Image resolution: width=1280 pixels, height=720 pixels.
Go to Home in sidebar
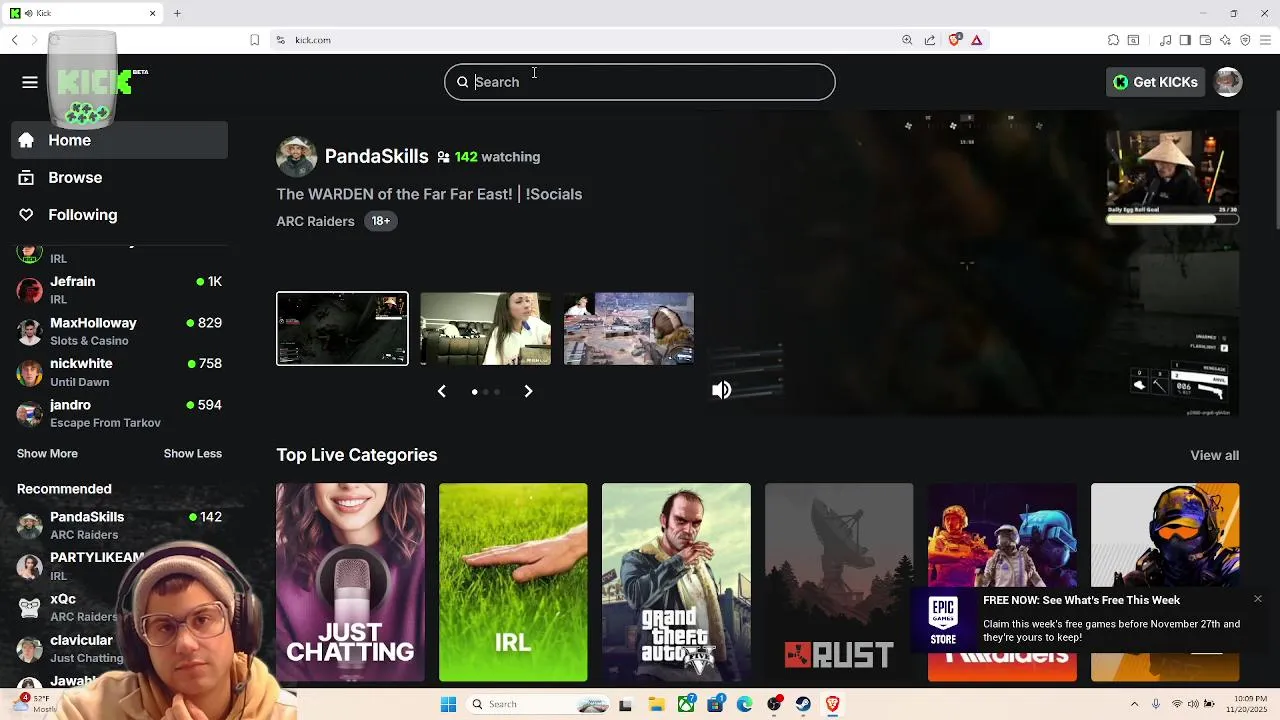[x=120, y=140]
